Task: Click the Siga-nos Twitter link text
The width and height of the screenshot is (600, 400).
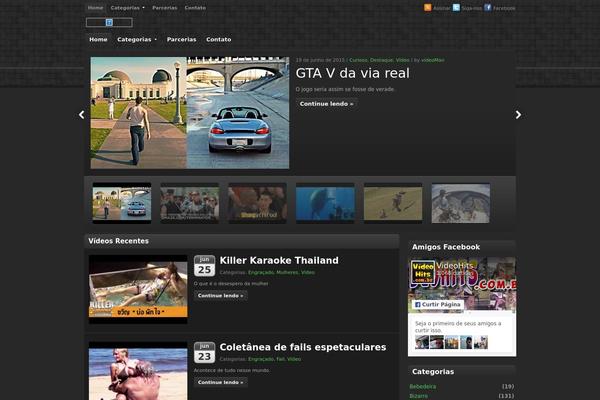Action: (471, 8)
